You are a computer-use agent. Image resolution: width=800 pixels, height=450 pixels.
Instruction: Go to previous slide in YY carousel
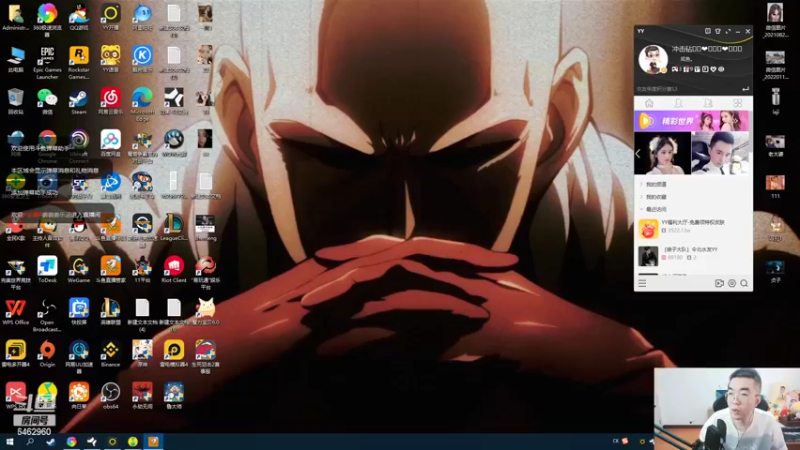pos(638,153)
